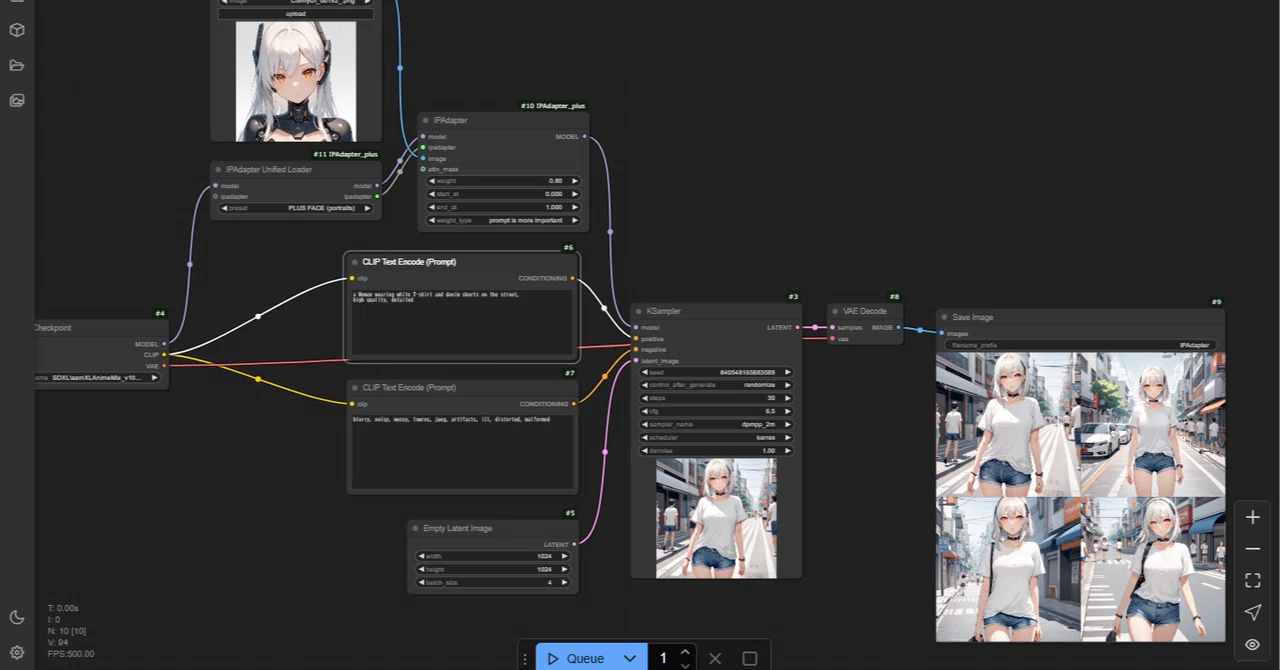
Task: Click the batch count number field
Action: pos(663,658)
